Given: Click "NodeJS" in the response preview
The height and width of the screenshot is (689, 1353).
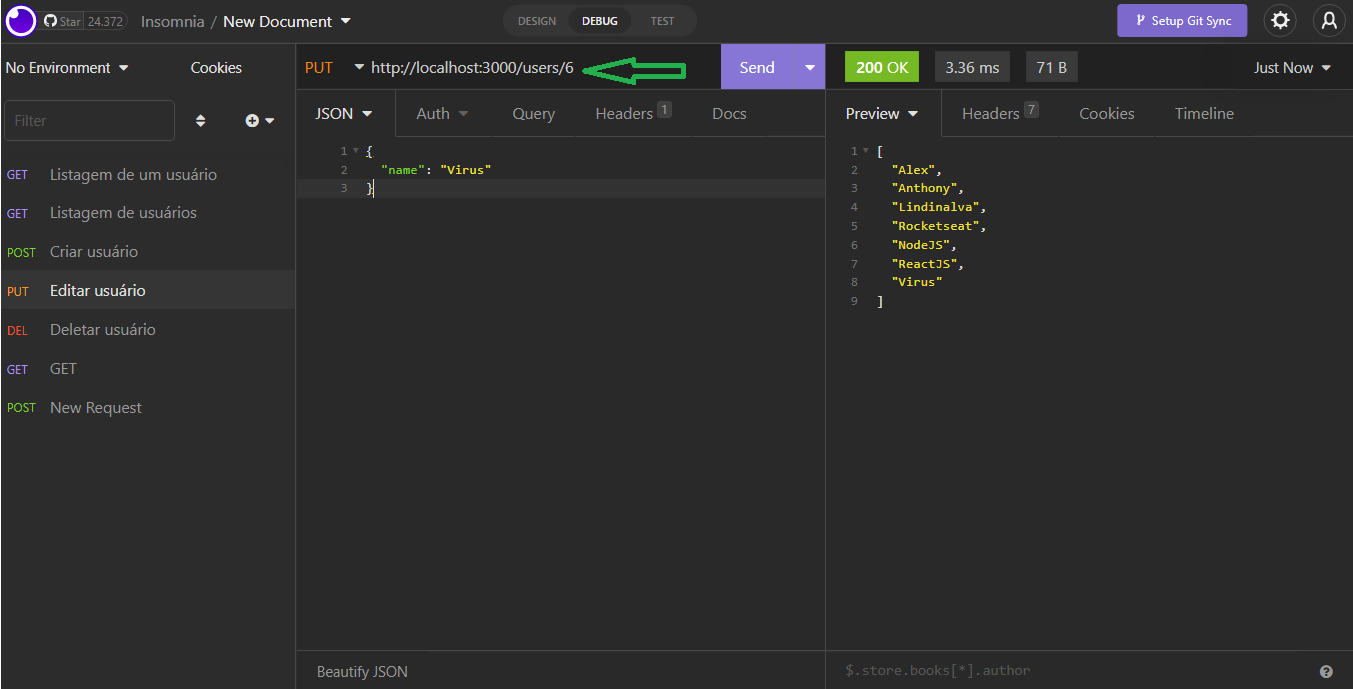Looking at the screenshot, I should tap(921, 245).
